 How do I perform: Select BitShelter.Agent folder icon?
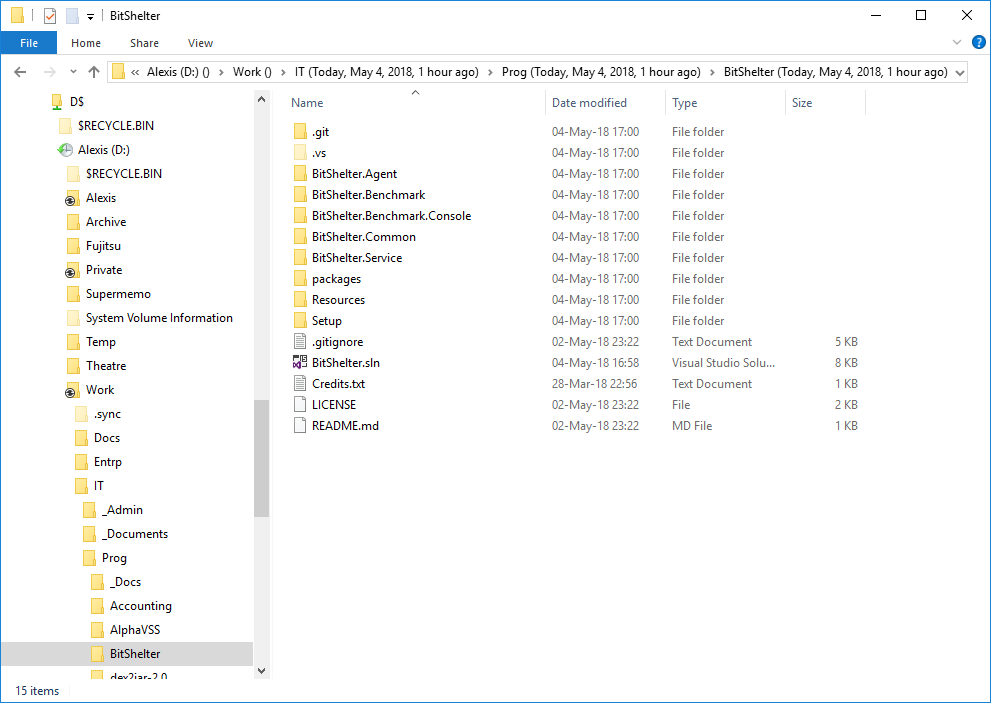(300, 173)
